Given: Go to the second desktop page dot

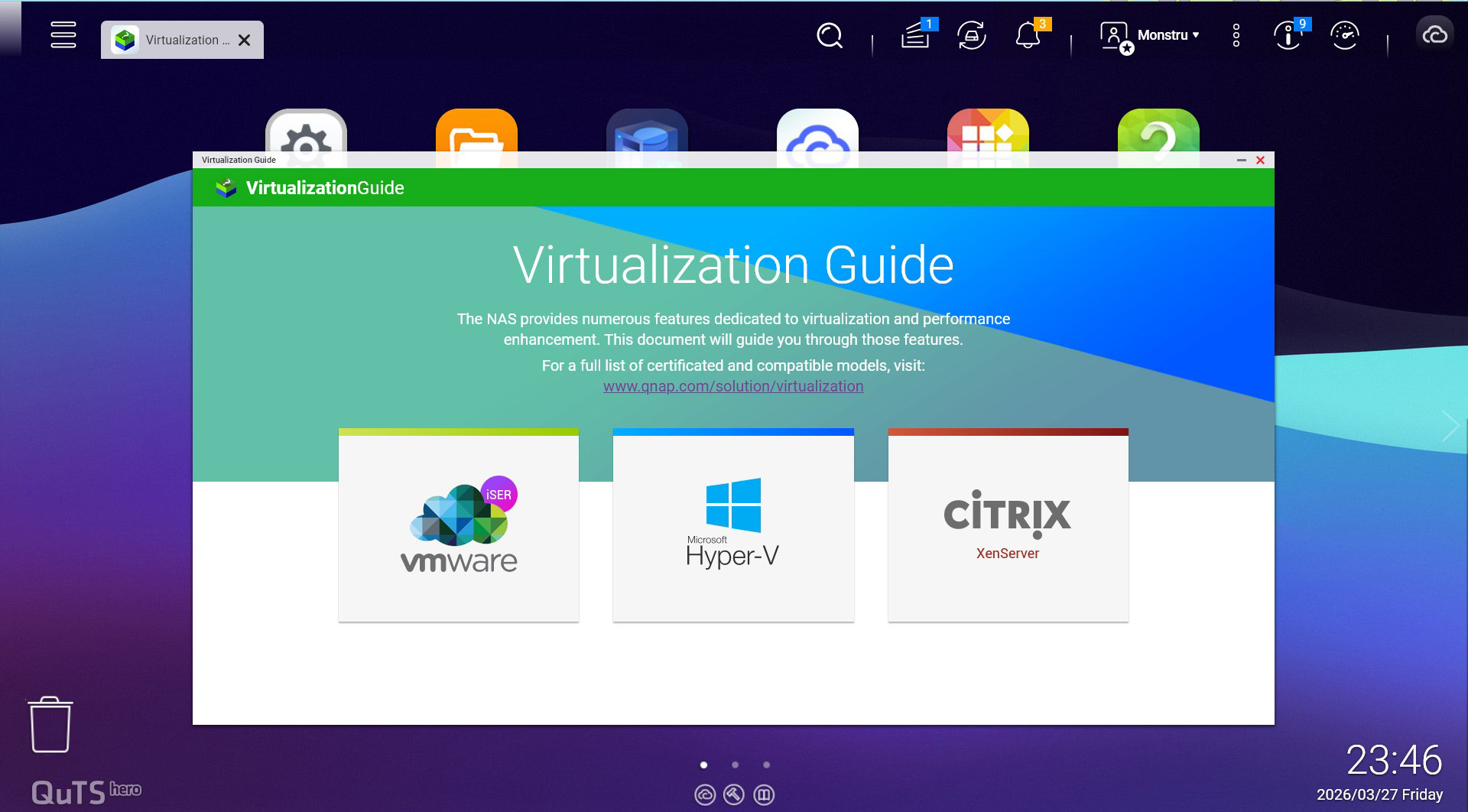Looking at the screenshot, I should click(735, 765).
